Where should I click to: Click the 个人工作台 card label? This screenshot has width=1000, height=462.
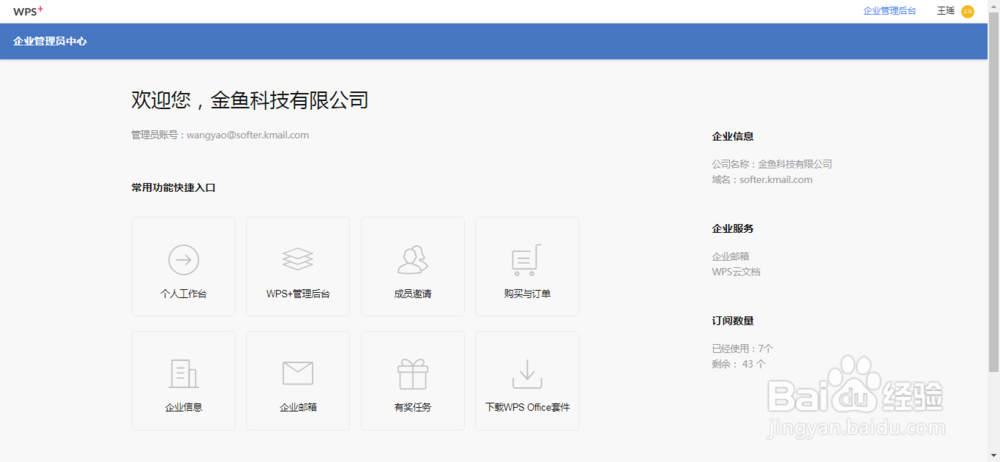(x=184, y=294)
